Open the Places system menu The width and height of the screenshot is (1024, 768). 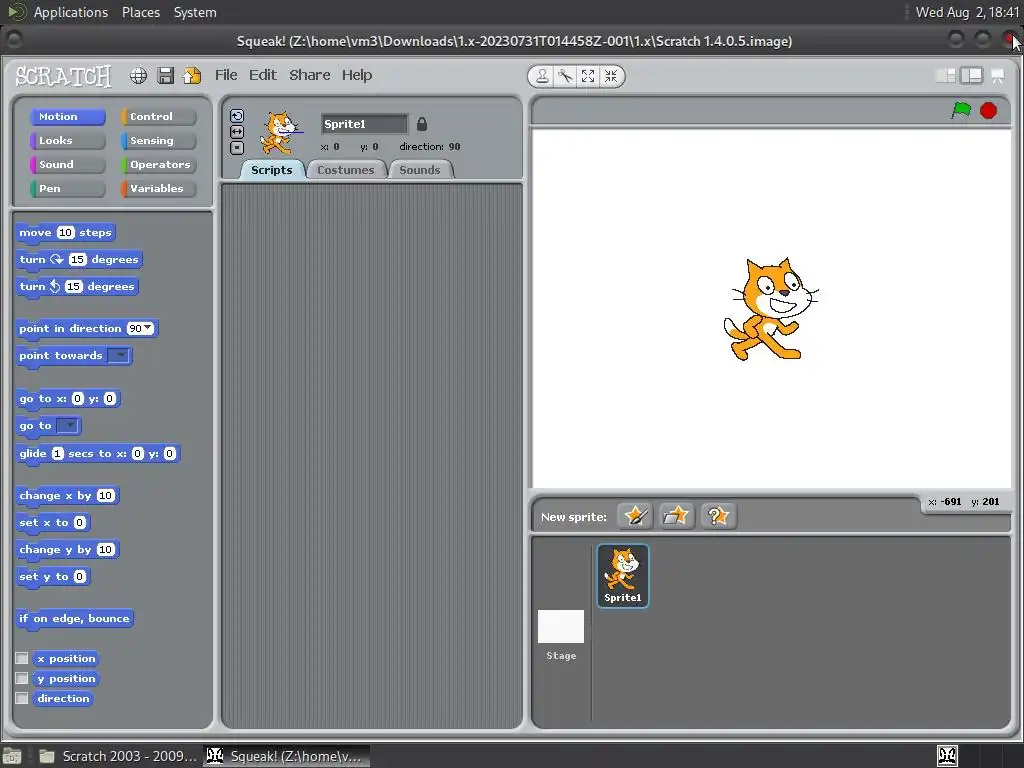pyautogui.click(x=141, y=12)
